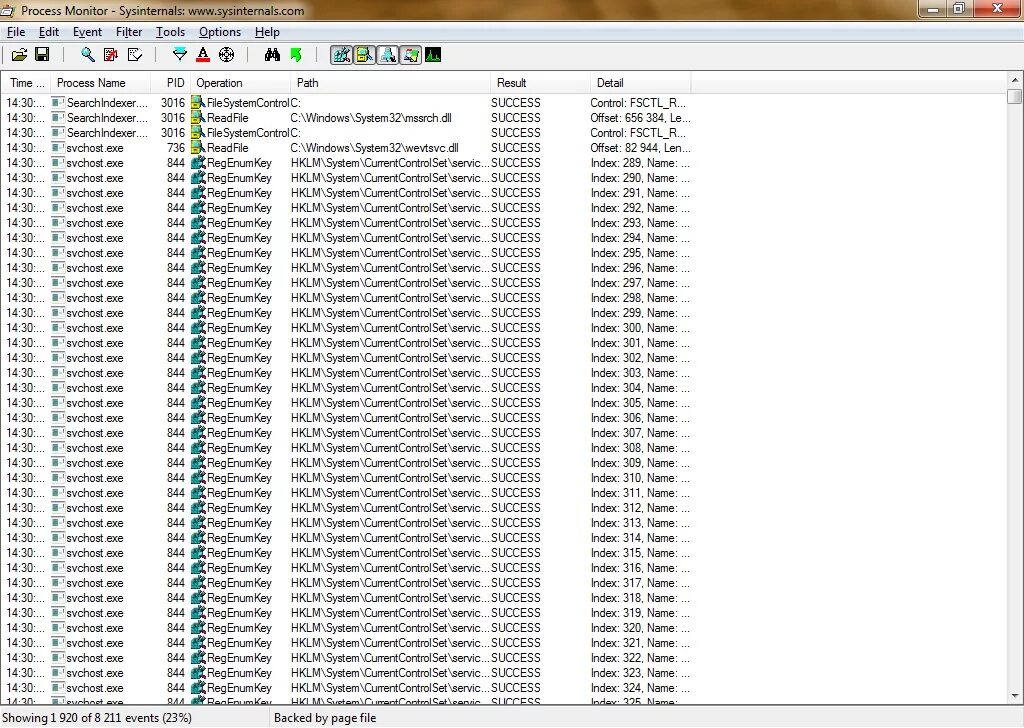Open the File menu
1024x728 pixels.
tap(16, 32)
